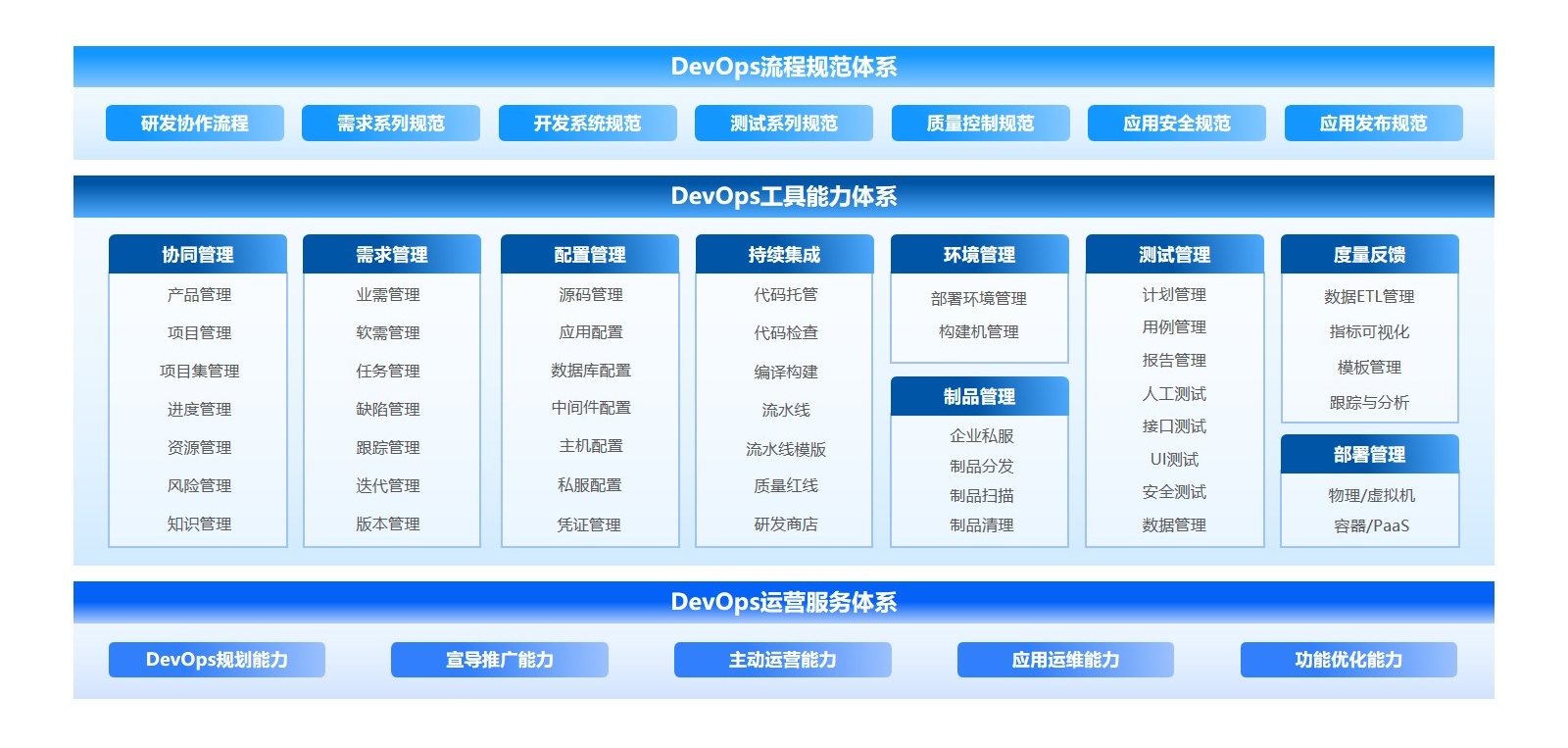Open the 制品管理 section header
Screen dimensions: 1568x748
(979, 397)
